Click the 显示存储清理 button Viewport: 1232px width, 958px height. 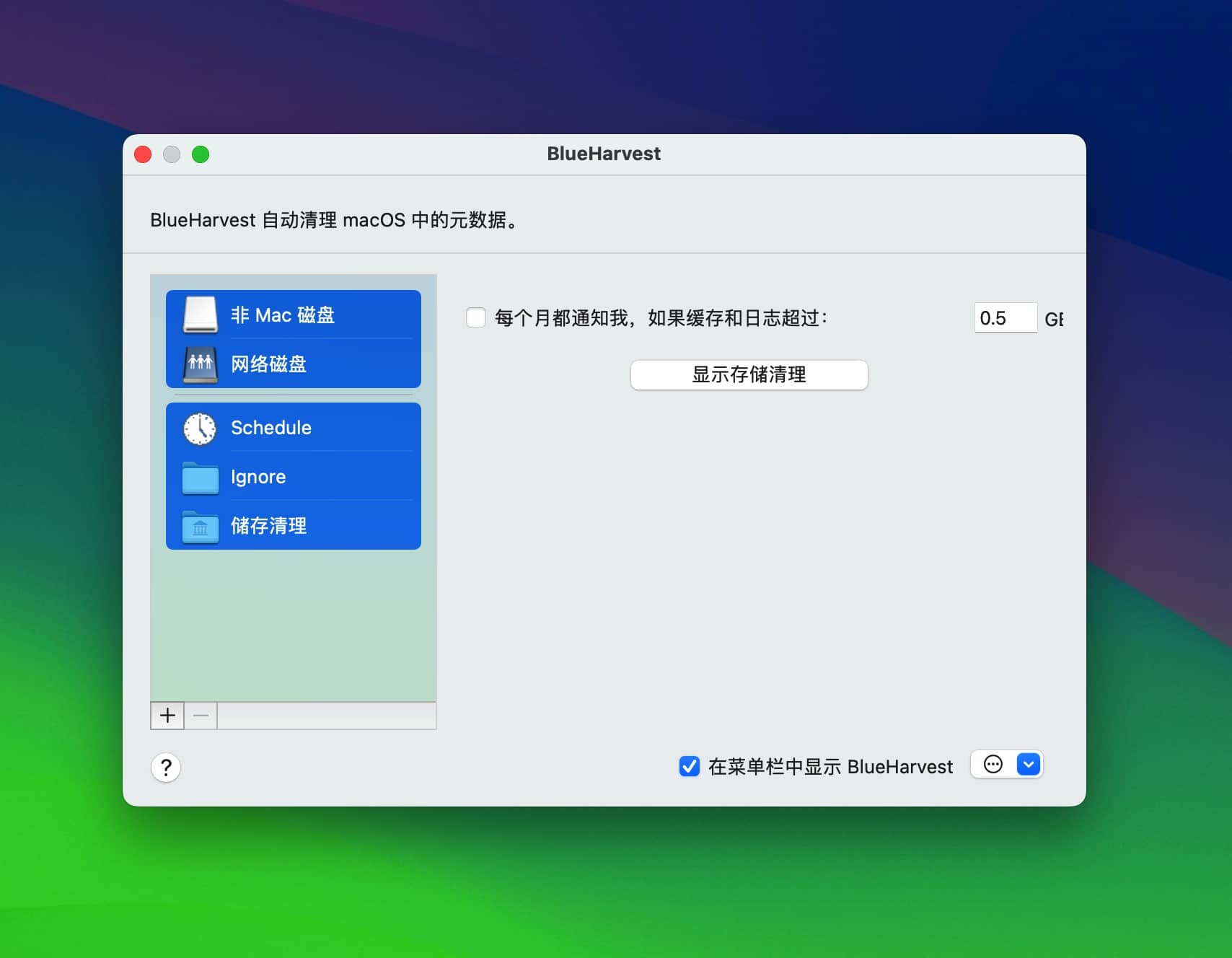749,375
